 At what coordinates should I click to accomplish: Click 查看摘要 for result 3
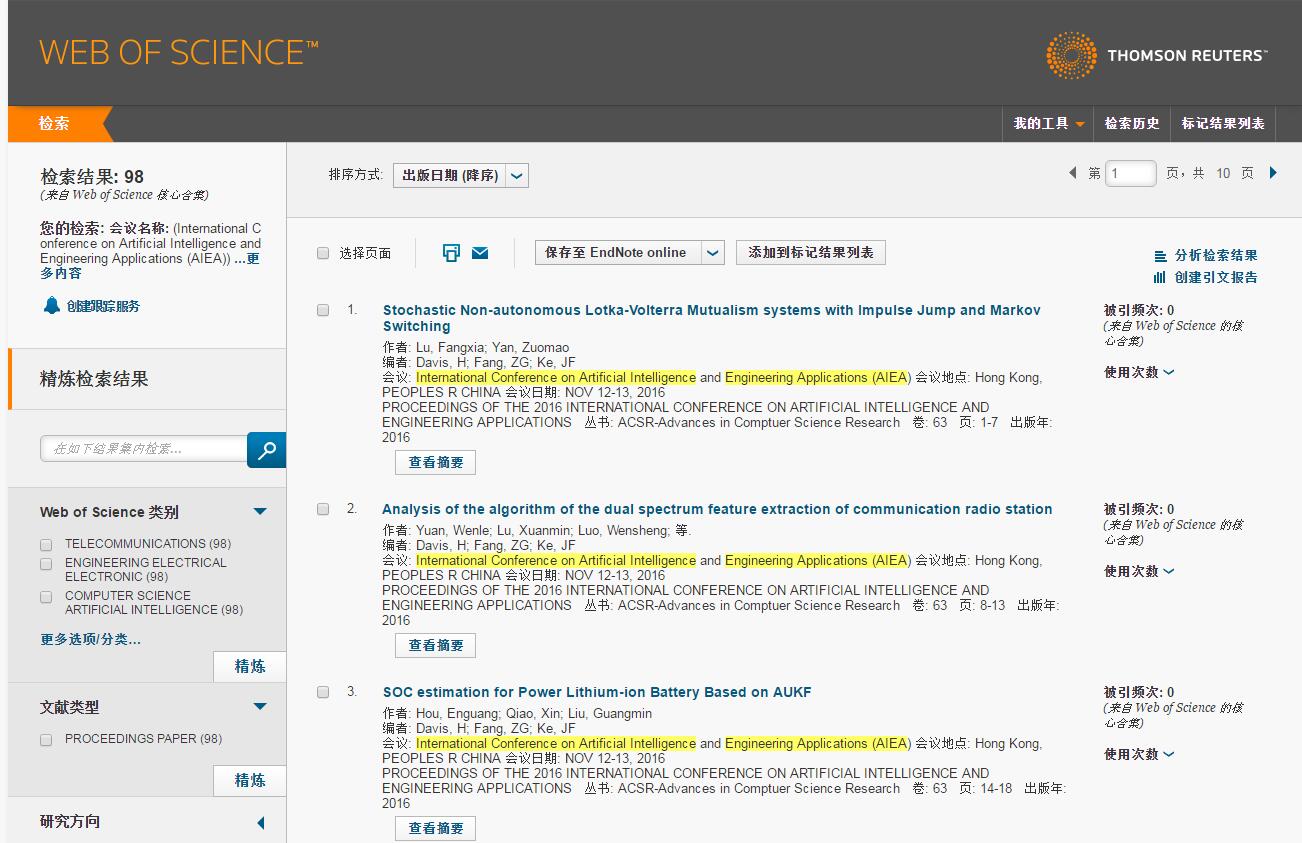pyautogui.click(x=435, y=829)
